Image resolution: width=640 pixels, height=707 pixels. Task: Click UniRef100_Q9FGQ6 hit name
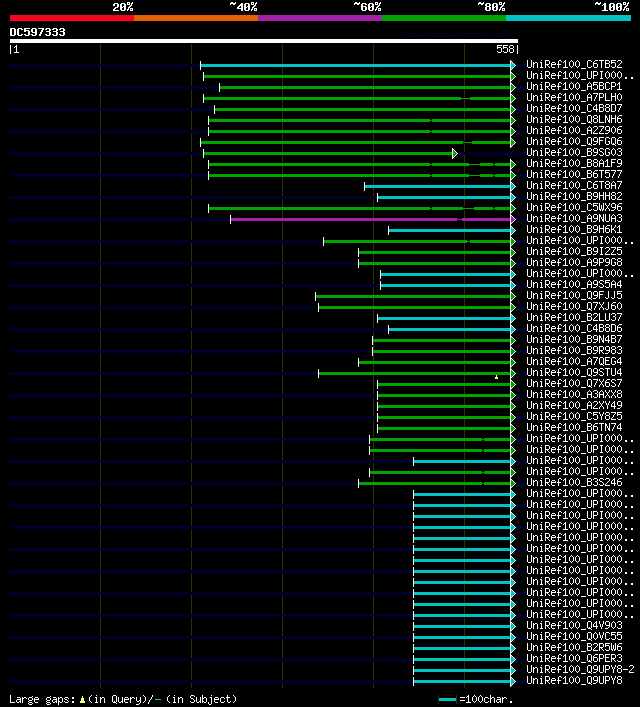574,142
